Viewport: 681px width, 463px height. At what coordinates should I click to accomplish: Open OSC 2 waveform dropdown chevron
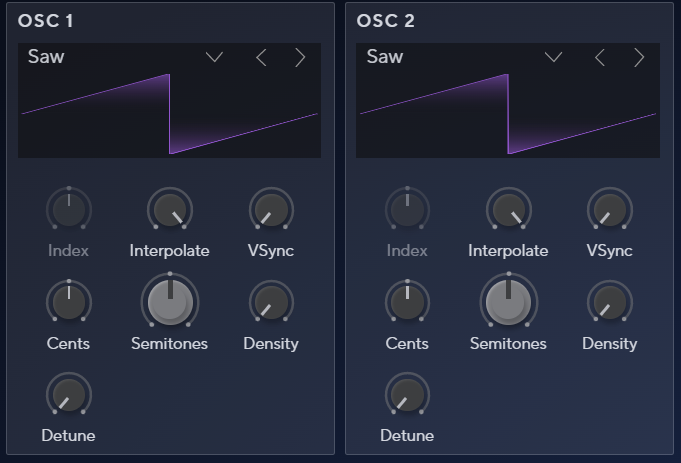[553, 57]
